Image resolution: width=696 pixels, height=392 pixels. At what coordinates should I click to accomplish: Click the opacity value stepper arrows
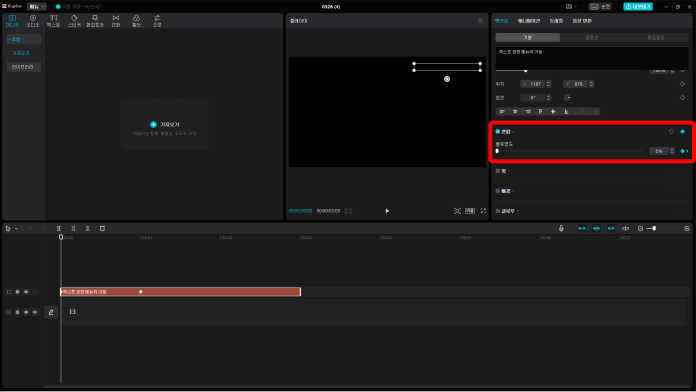point(672,151)
